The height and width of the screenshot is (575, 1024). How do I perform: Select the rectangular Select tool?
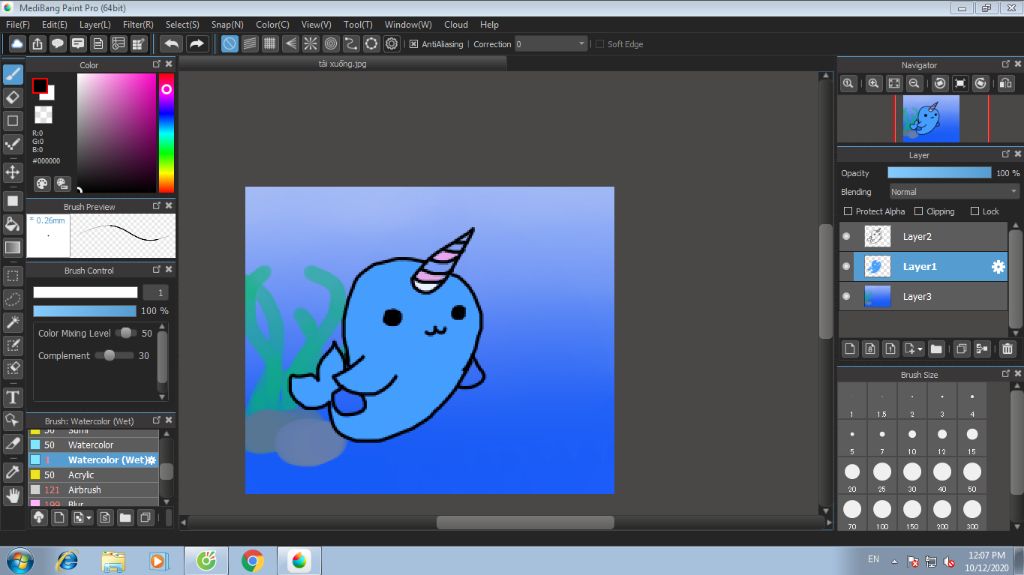point(13,276)
